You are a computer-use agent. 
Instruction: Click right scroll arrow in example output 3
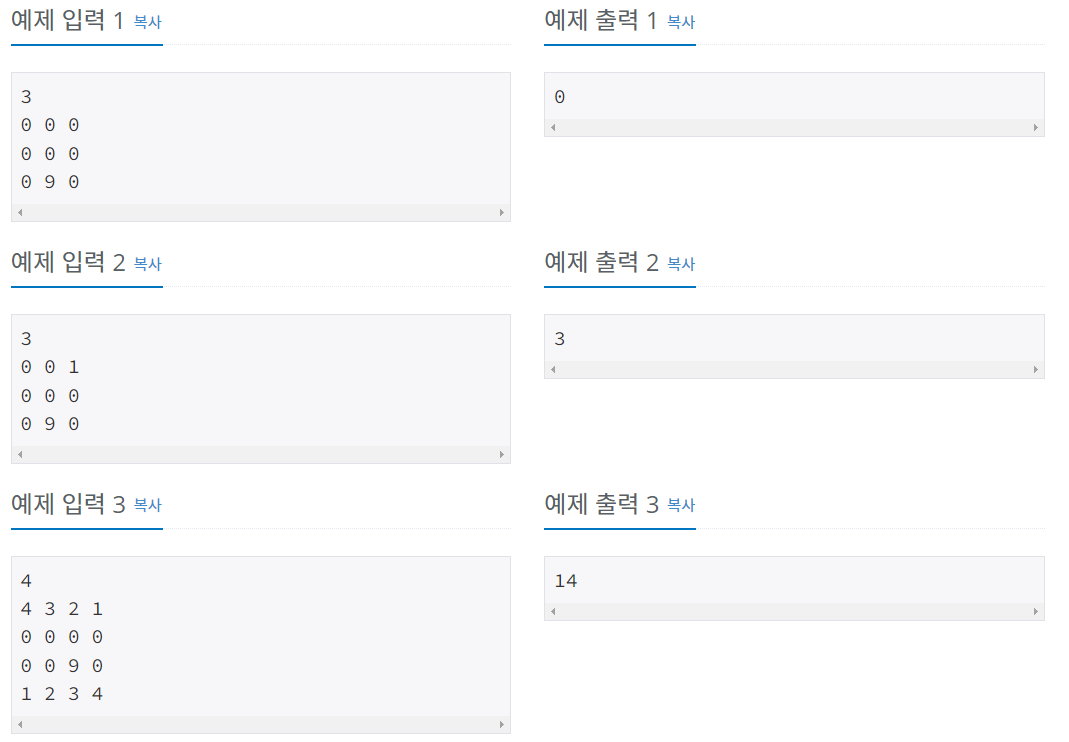1036,611
